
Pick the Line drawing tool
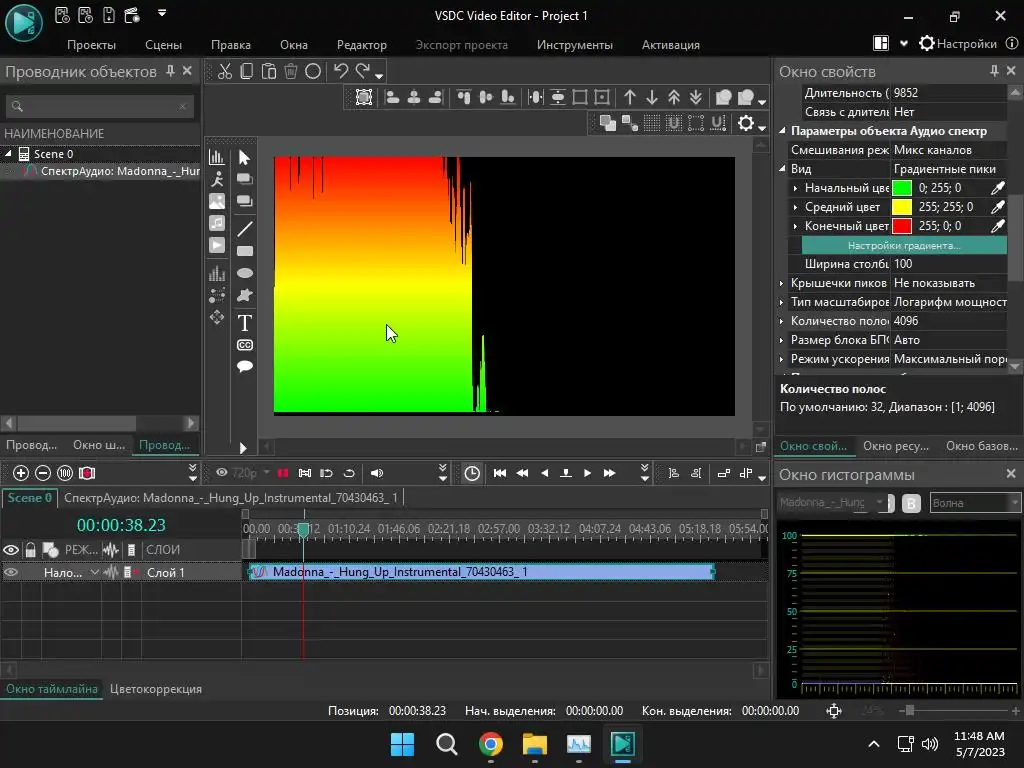(244, 229)
